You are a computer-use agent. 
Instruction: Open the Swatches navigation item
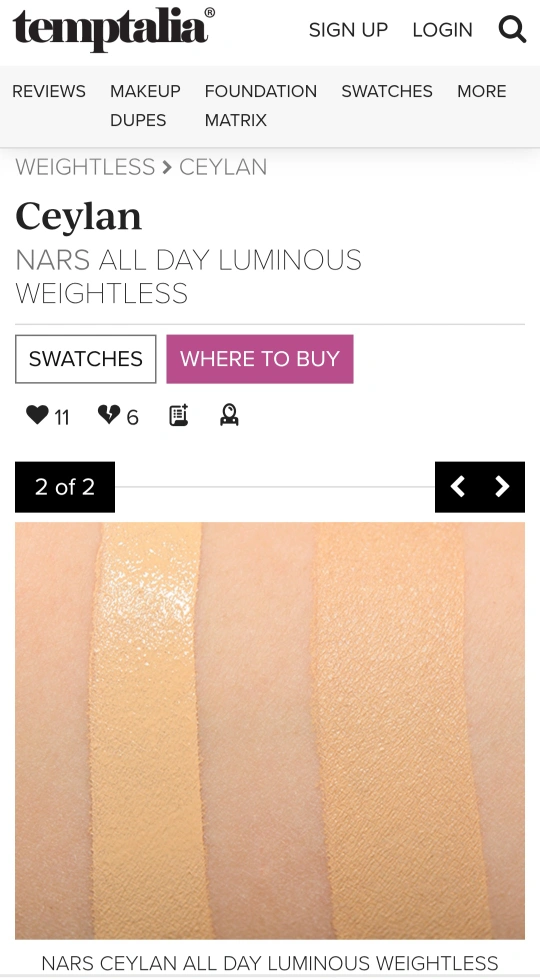pos(386,91)
